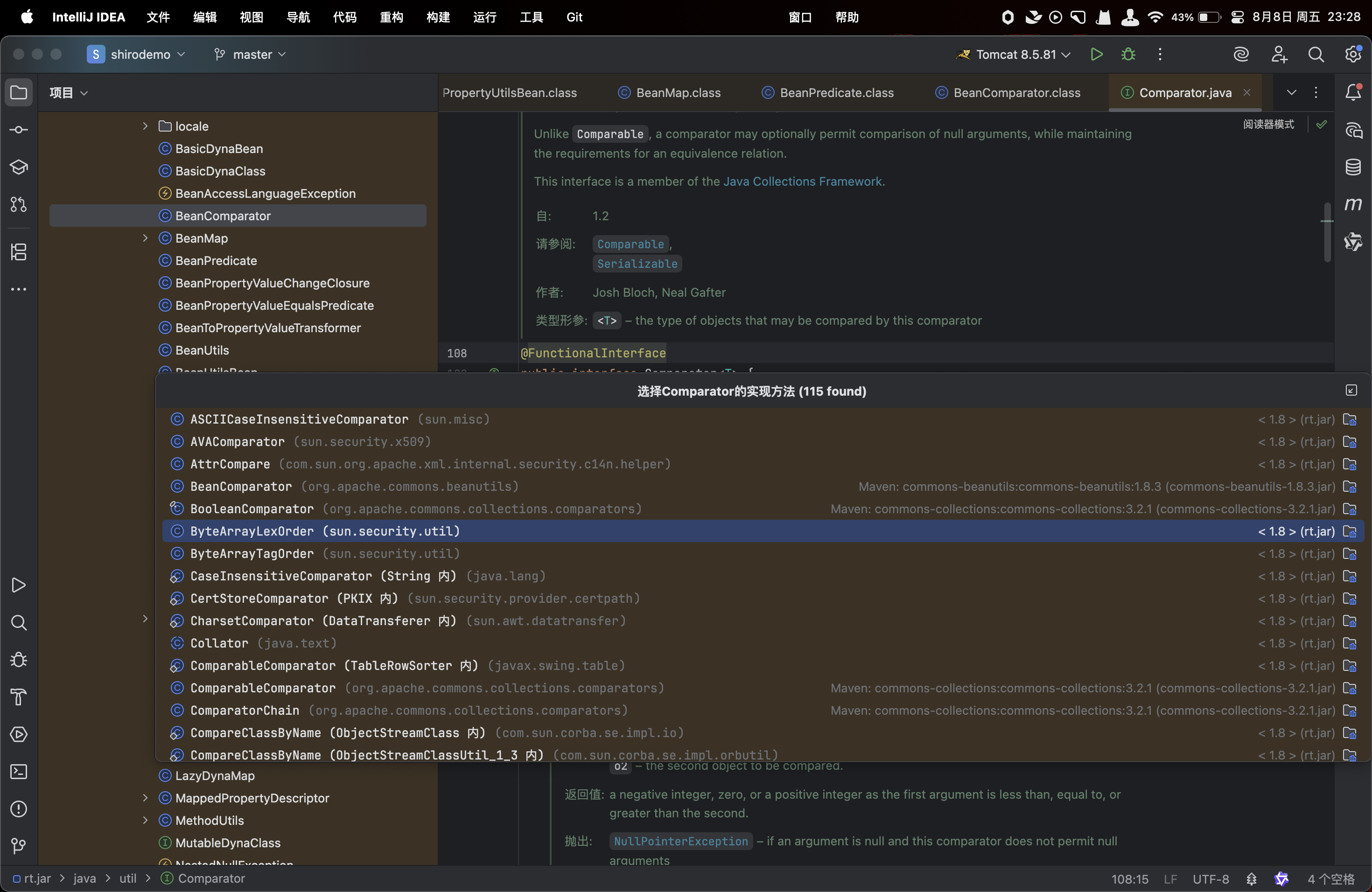Open the Database tool window

(x=1353, y=167)
